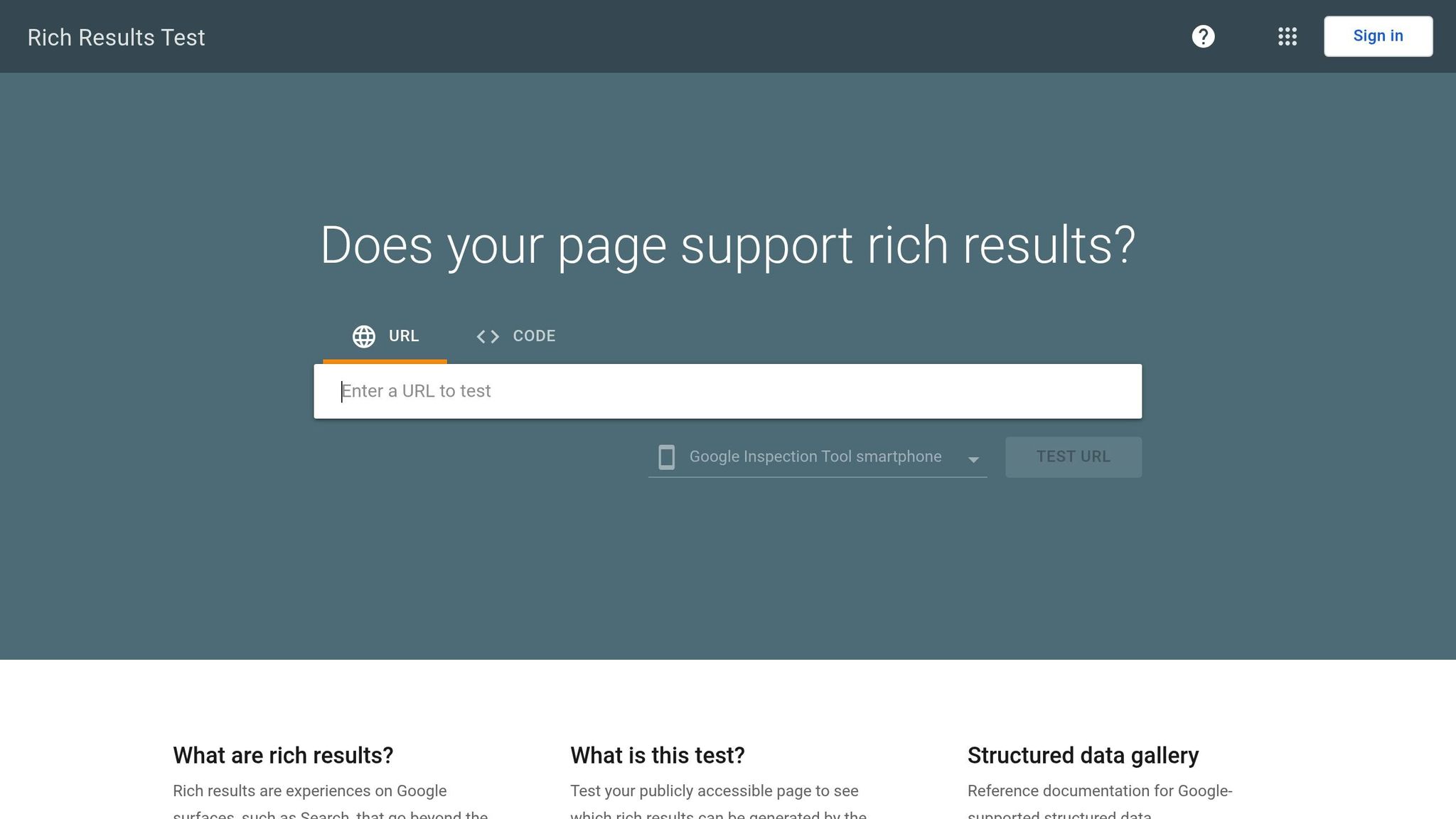Click the orange underline under URL tab
Viewport: 1456px width, 819px height.
[x=385, y=360]
